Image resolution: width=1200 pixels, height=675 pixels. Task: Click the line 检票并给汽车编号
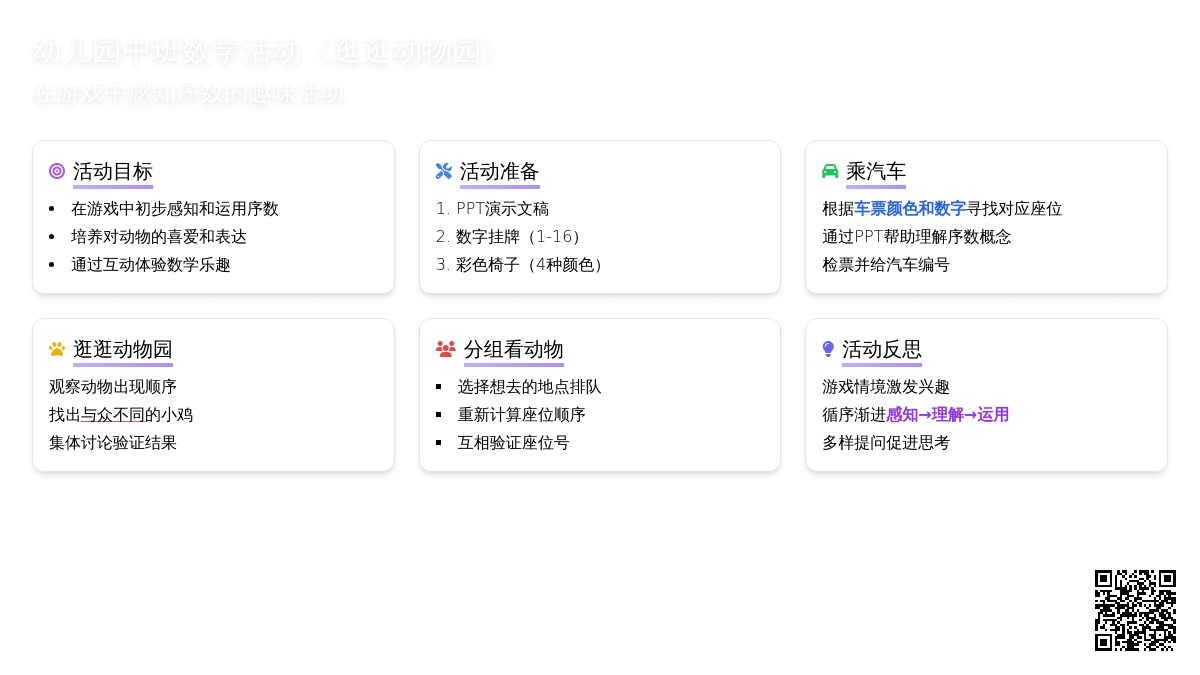(x=886, y=265)
